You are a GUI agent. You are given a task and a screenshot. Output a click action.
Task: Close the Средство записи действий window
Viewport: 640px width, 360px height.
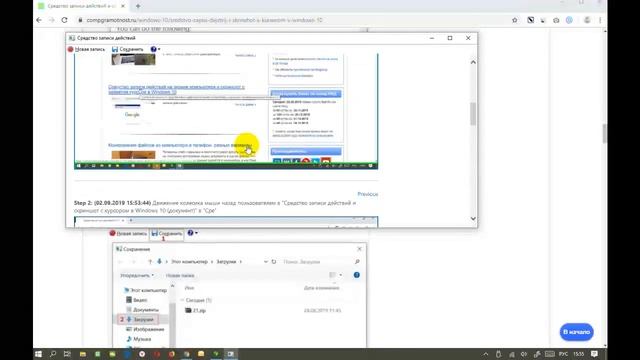tap(468, 38)
